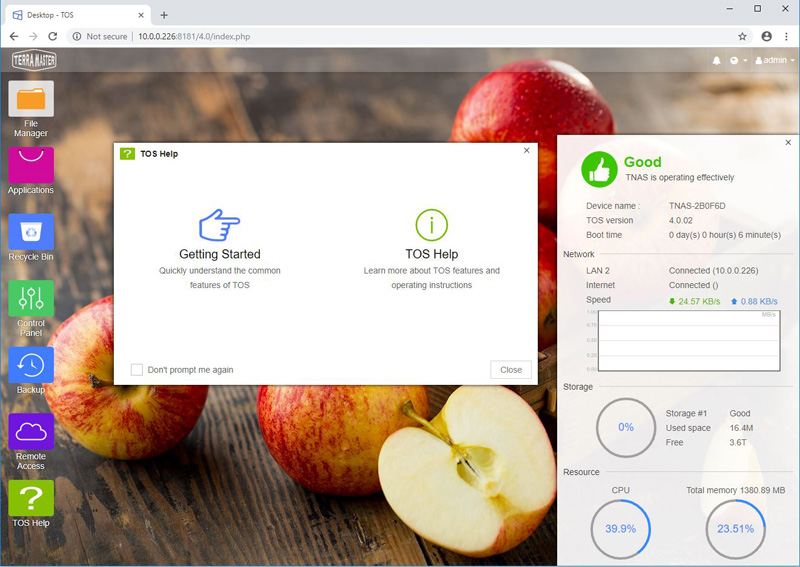Dismiss the TOS Help dialog with X

pos(527,151)
